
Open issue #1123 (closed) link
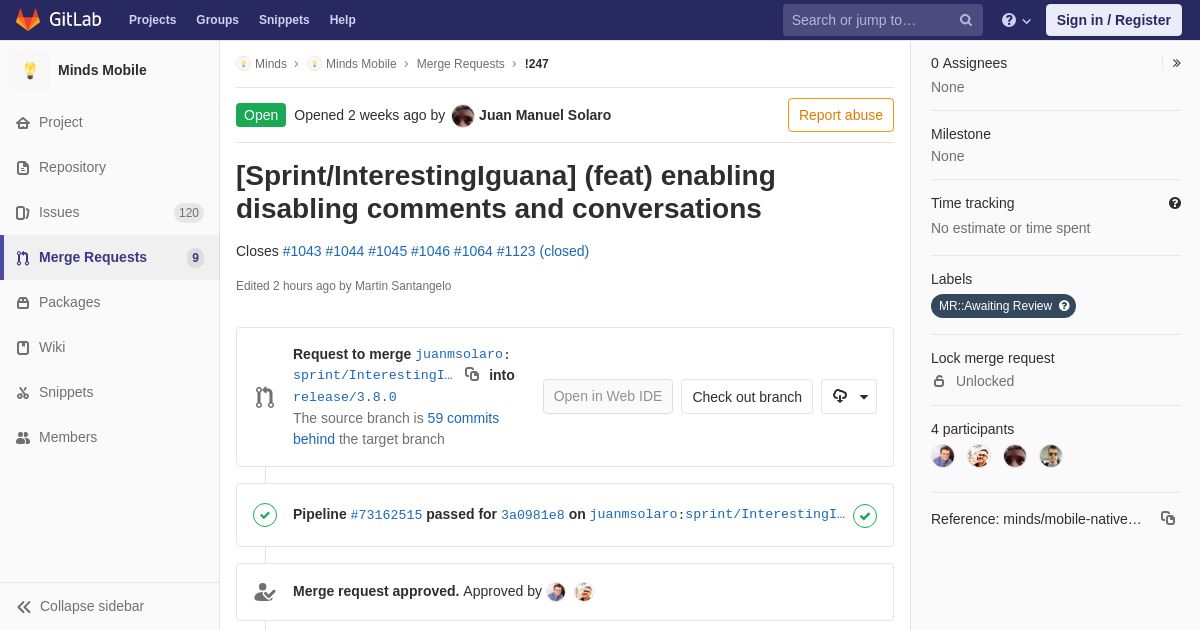point(543,251)
